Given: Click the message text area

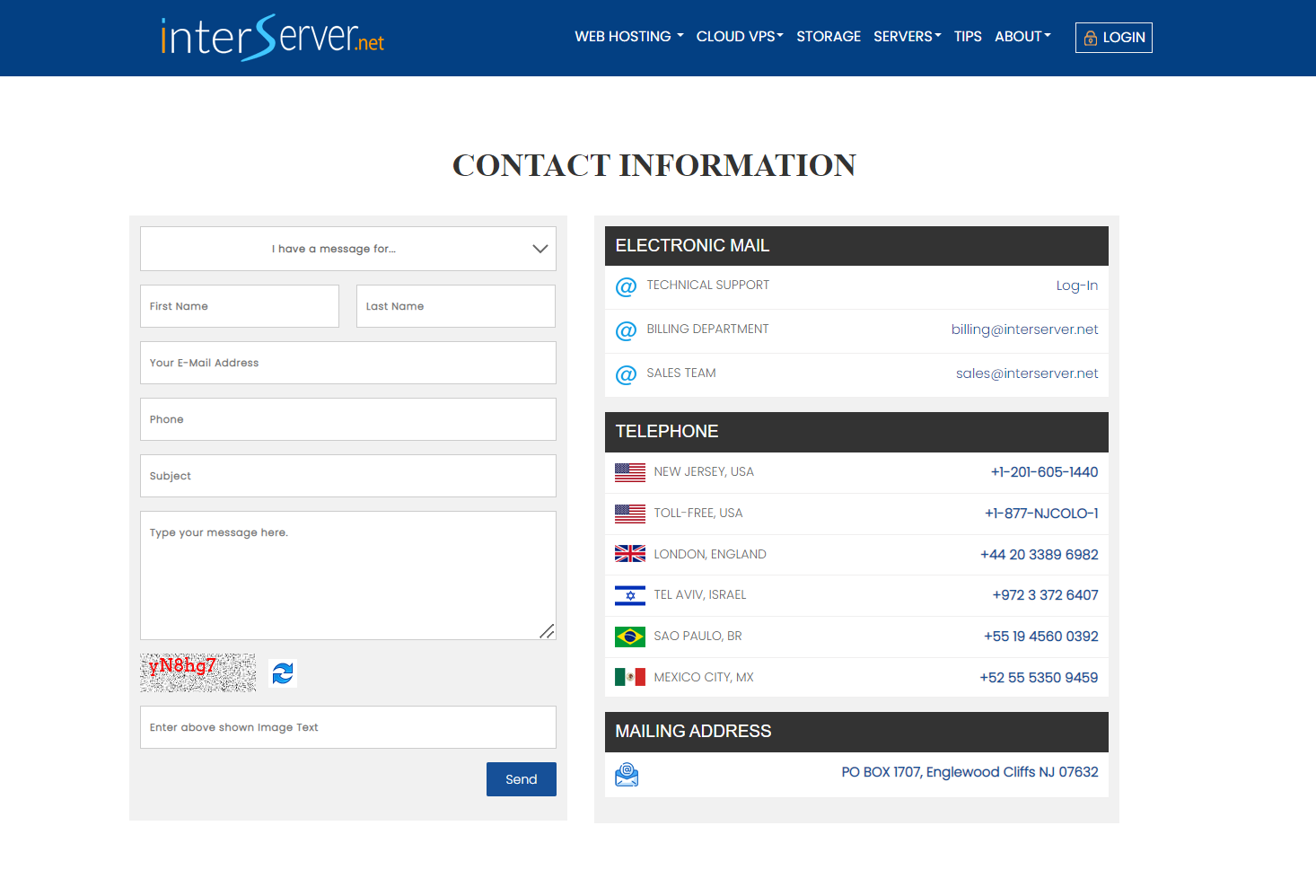Looking at the screenshot, I should [x=348, y=575].
